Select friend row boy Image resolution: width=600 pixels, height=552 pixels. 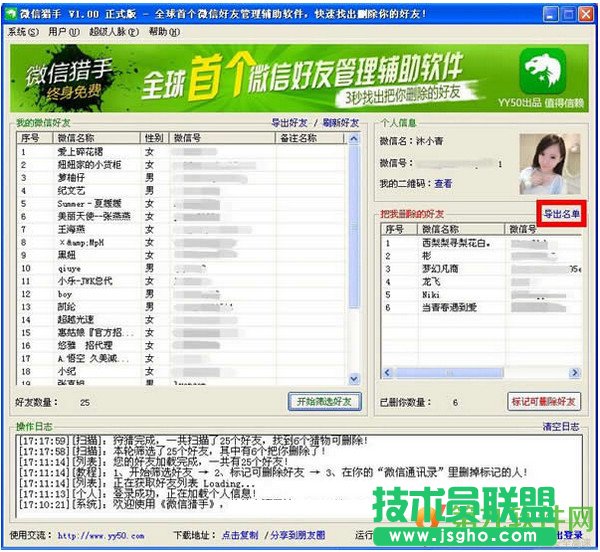183,294
